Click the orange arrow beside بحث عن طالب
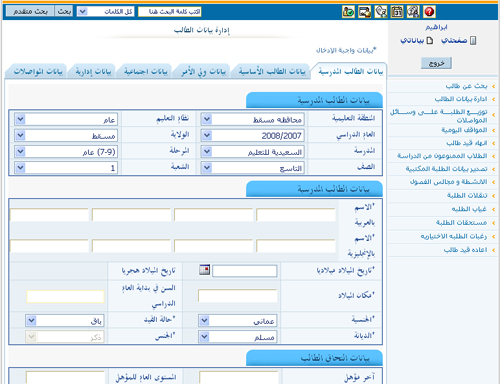Image resolution: width=500 pixels, height=384 pixels. (493, 87)
